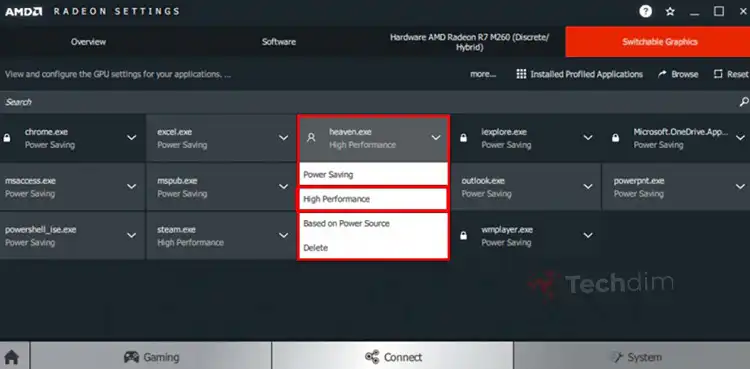Image resolution: width=750 pixels, height=369 pixels.
Task: Select the heaven.exe application name
Action: pos(350,132)
